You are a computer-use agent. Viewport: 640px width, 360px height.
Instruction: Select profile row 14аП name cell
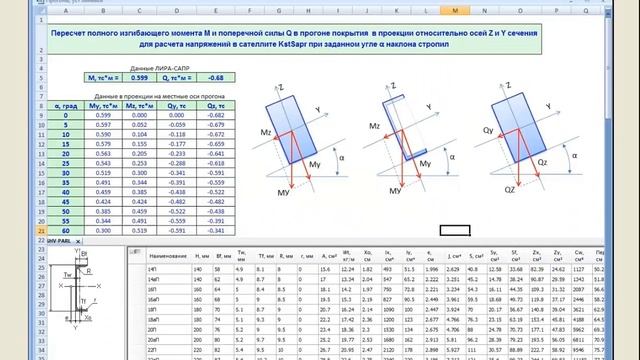tap(168, 279)
